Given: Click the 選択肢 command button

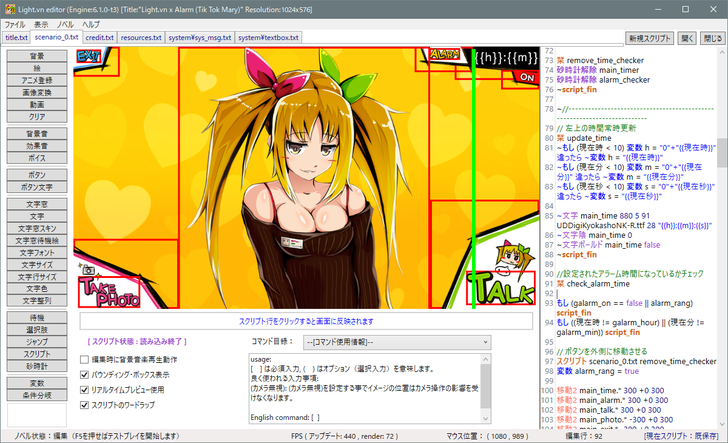Looking at the screenshot, I should coord(37,330).
